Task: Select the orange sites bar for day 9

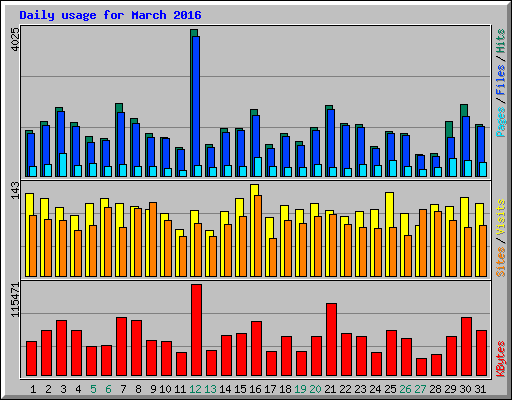Action: point(153,239)
